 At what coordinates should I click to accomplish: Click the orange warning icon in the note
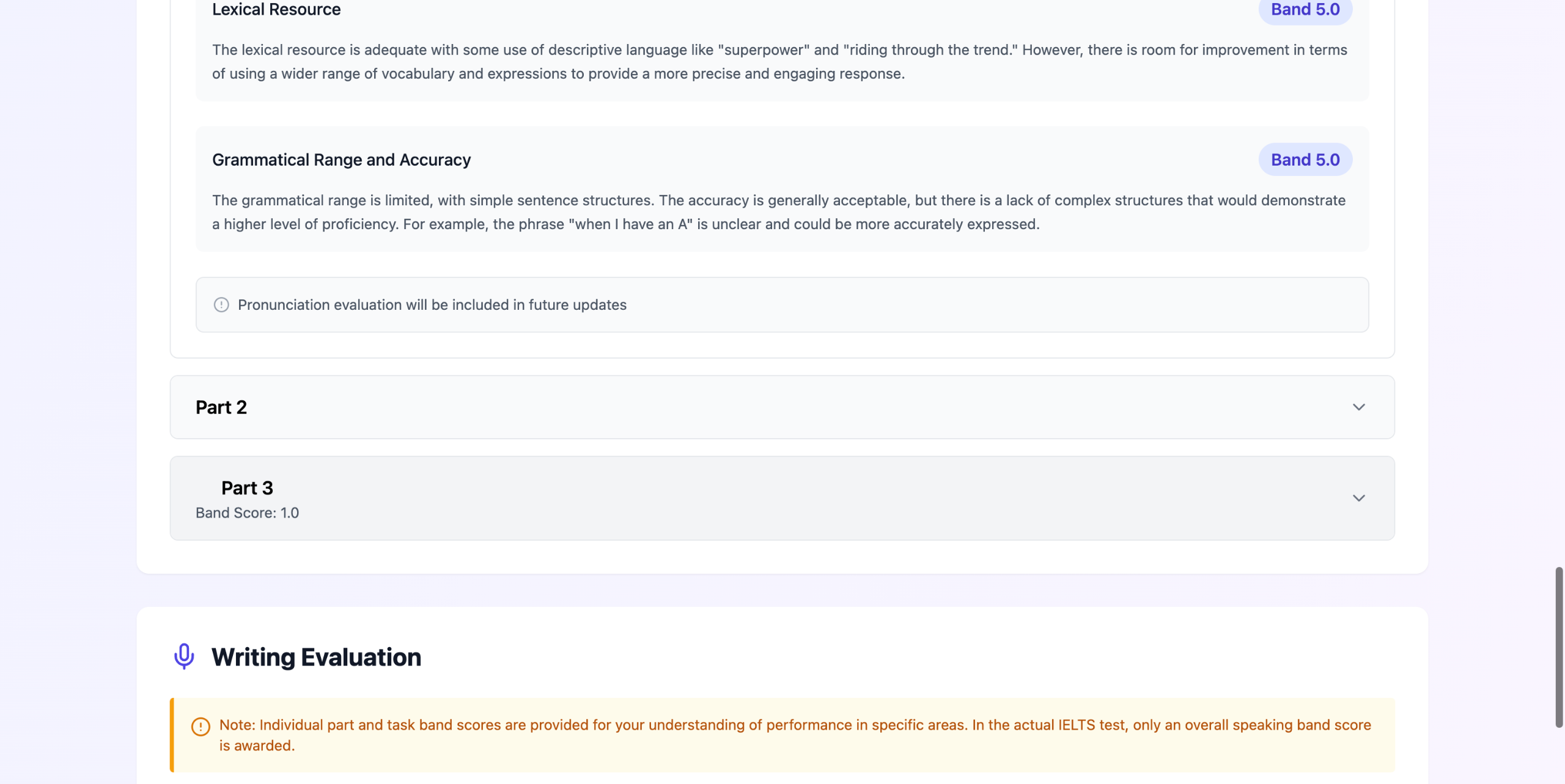click(201, 727)
